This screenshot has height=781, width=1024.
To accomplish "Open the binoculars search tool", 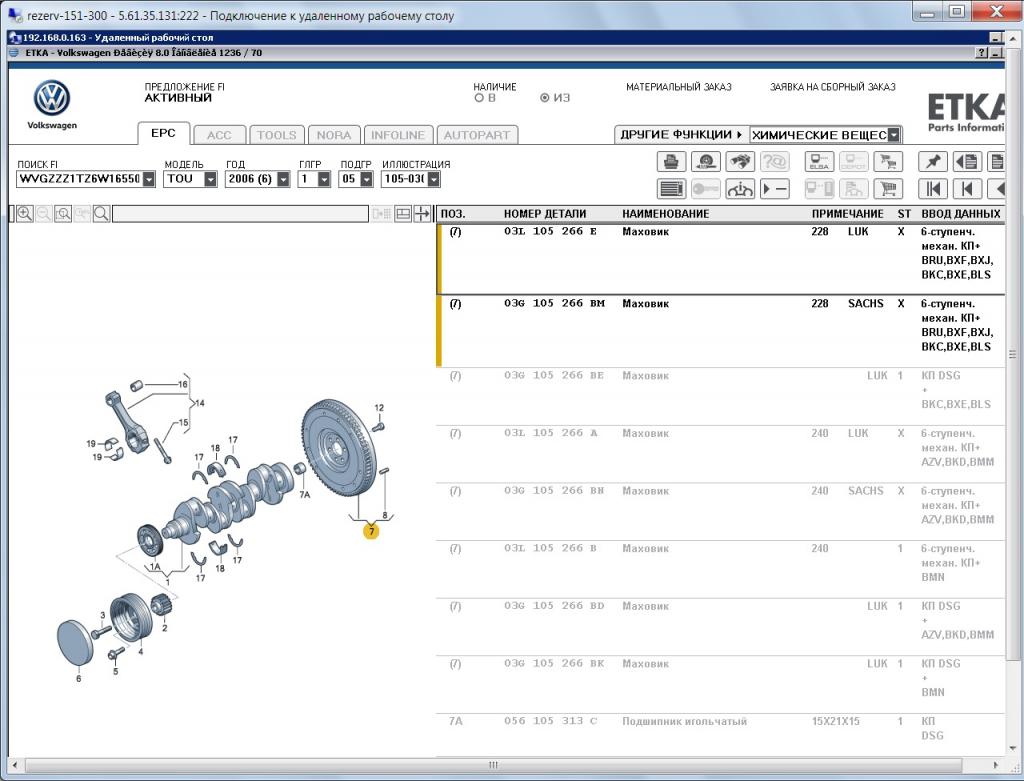I will pos(740,161).
